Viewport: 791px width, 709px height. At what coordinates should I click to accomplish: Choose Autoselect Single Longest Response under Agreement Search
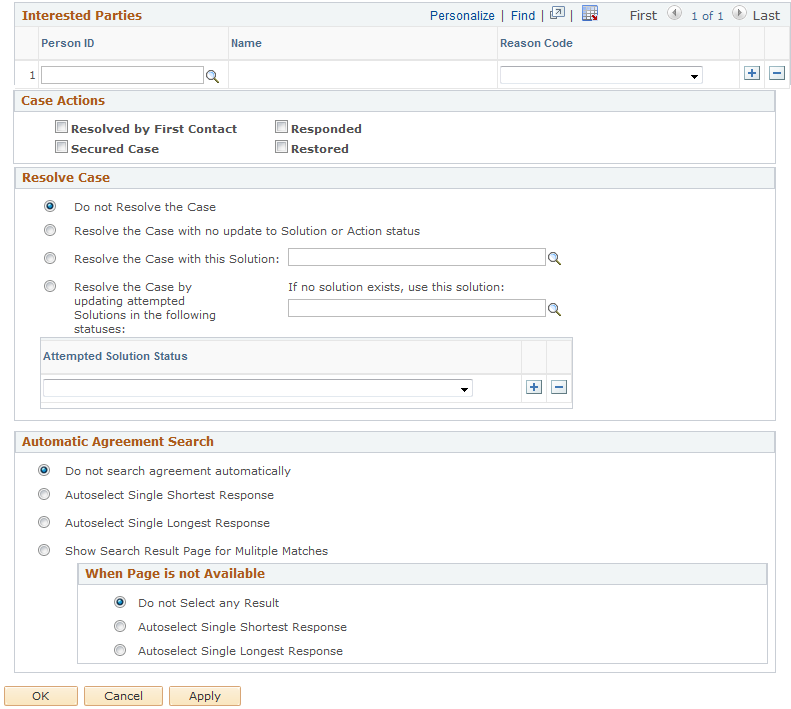[44, 522]
